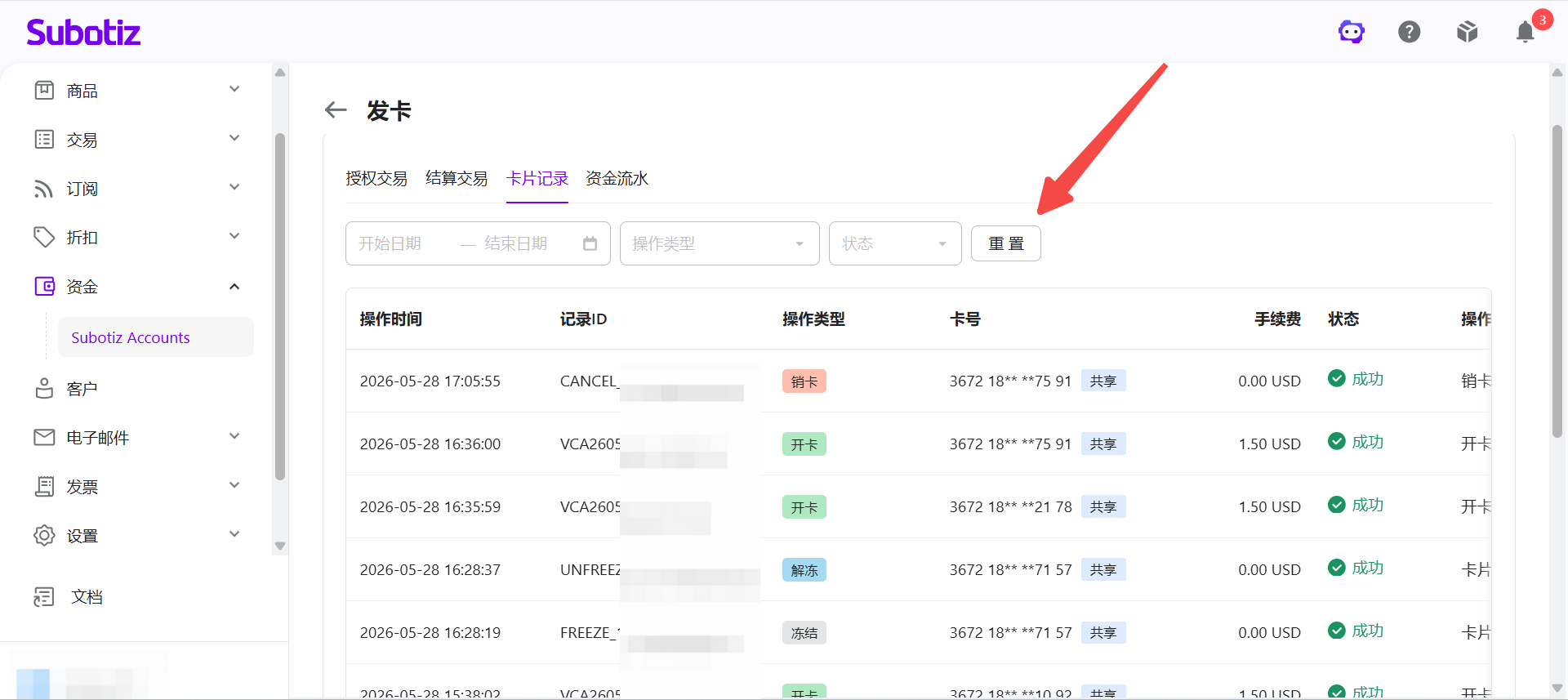Viewport: 1568px width, 700px height.
Task: Click the sidebar vertical scrollbar thumb
Action: (280, 306)
